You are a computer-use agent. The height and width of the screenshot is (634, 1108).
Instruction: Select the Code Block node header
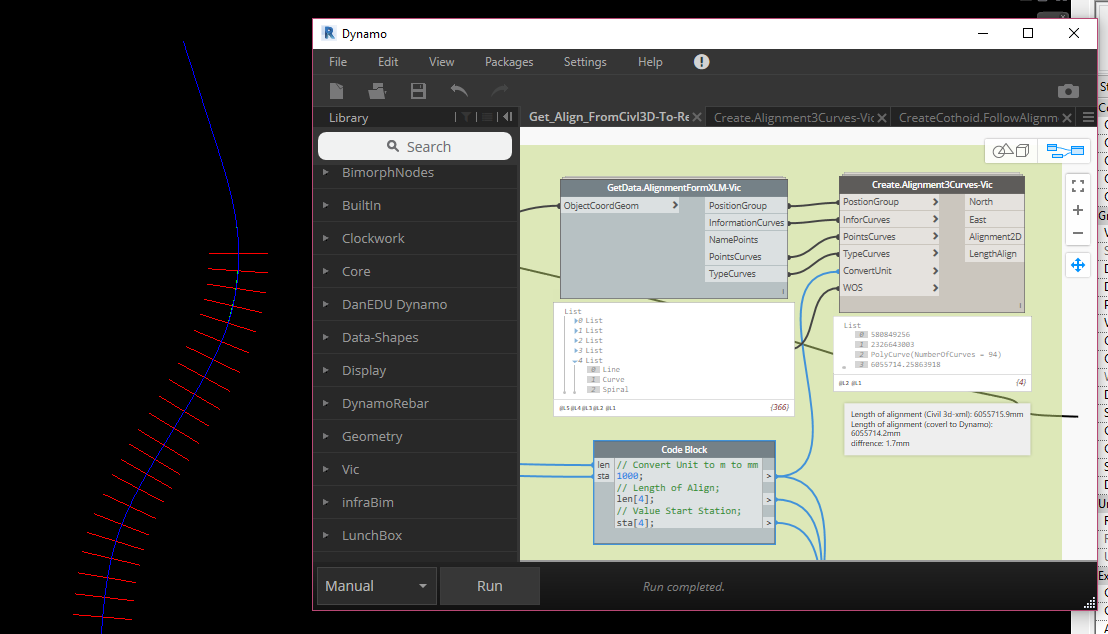click(x=684, y=450)
